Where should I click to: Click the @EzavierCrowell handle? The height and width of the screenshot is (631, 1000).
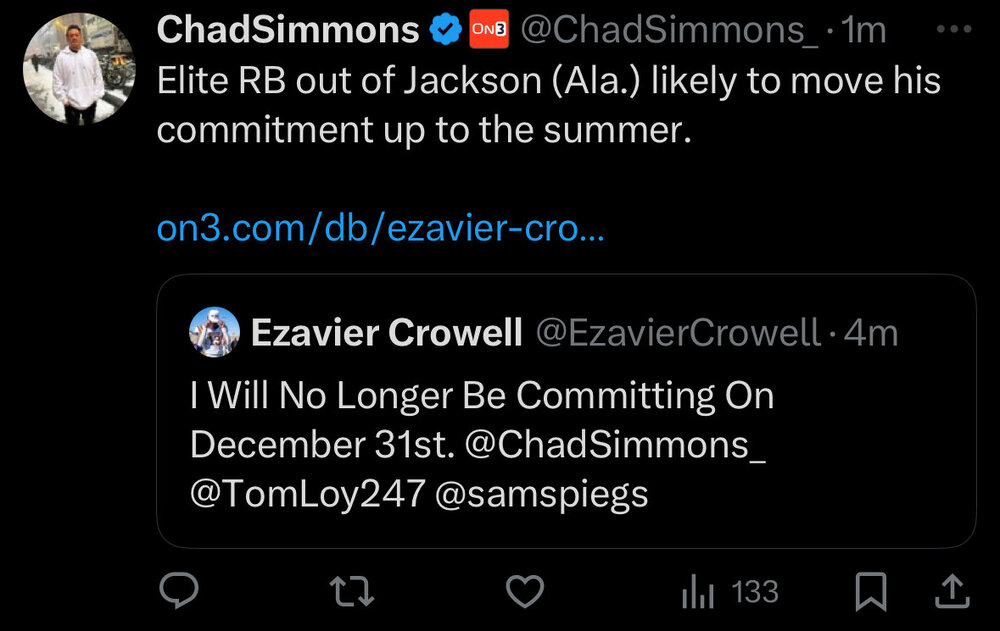pyautogui.click(x=679, y=333)
